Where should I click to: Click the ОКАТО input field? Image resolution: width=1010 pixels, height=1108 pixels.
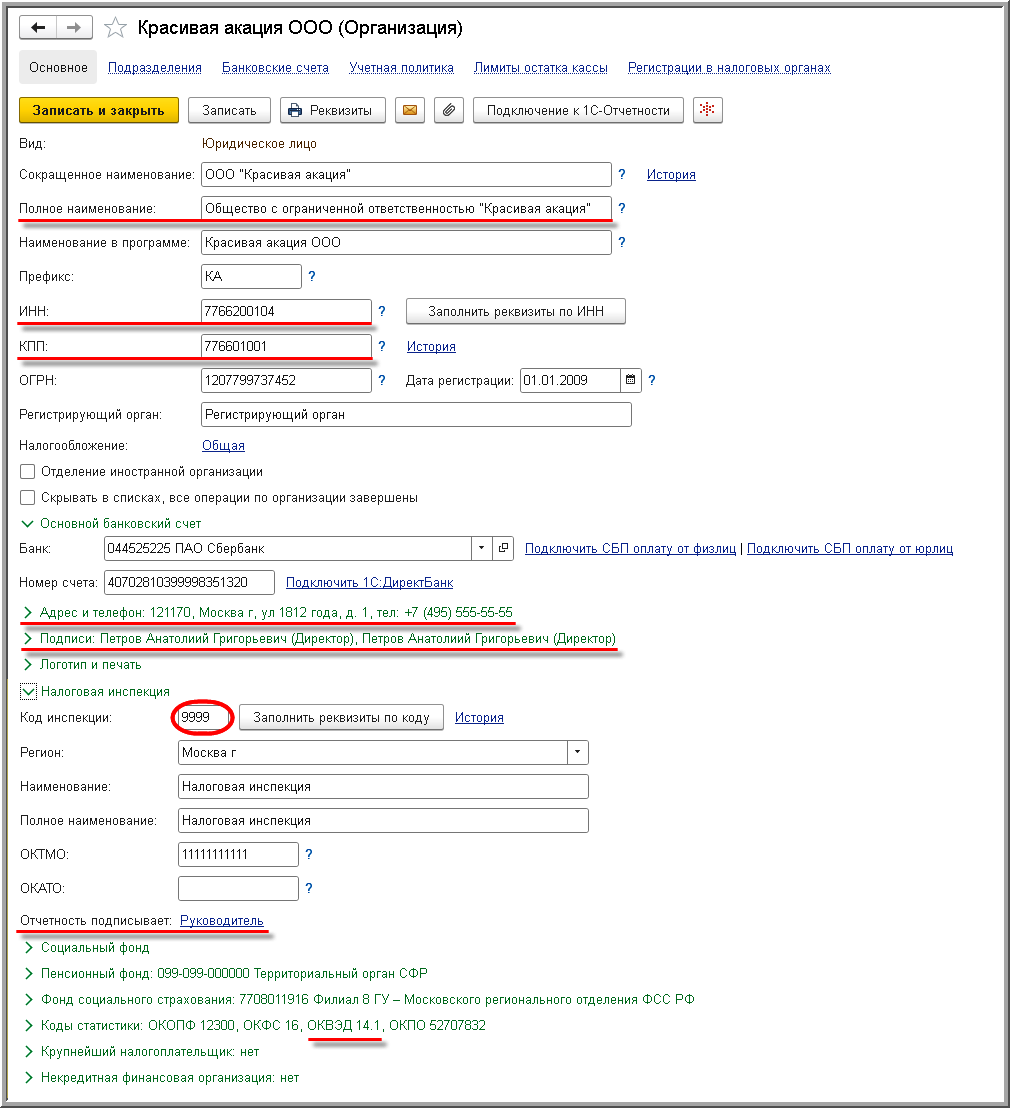click(238, 888)
